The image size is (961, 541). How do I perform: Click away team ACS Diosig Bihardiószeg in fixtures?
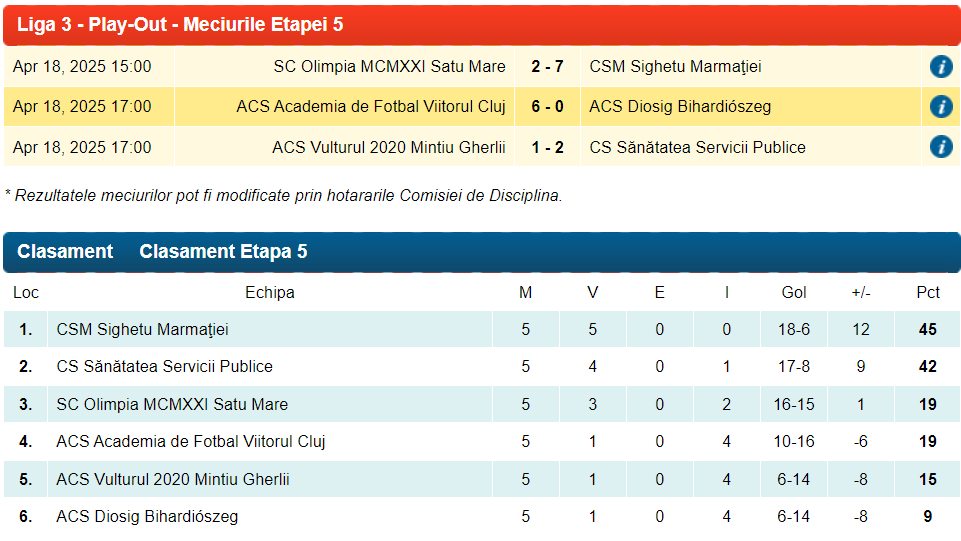point(680,107)
